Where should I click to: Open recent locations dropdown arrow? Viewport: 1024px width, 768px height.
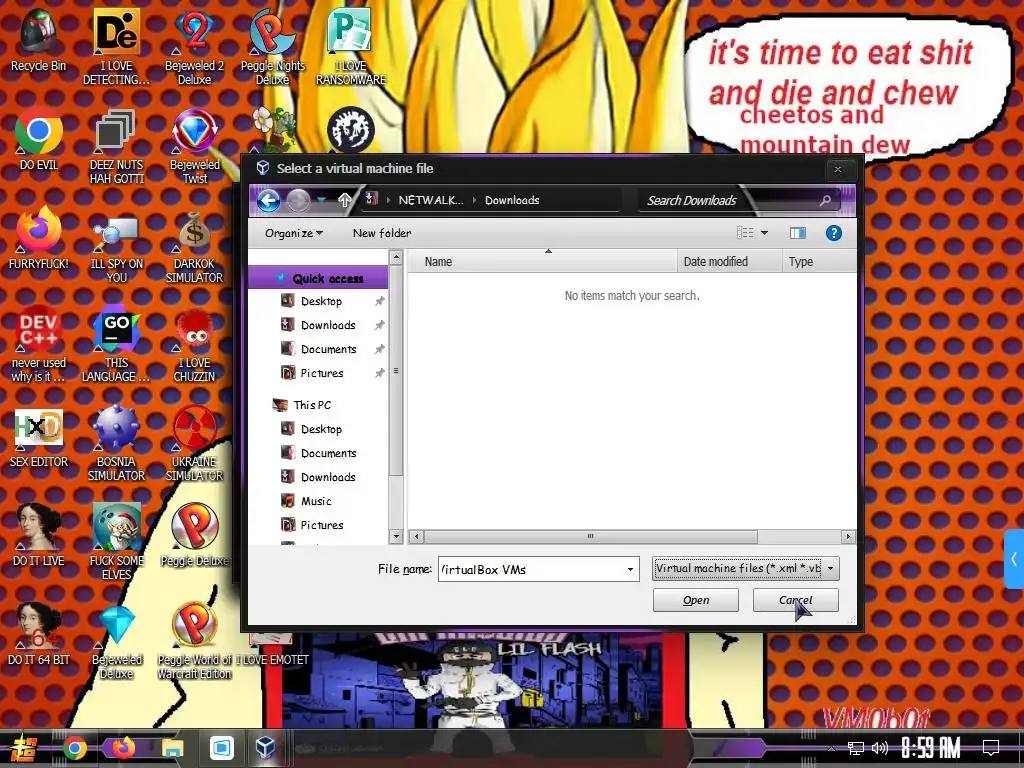pyautogui.click(x=321, y=199)
